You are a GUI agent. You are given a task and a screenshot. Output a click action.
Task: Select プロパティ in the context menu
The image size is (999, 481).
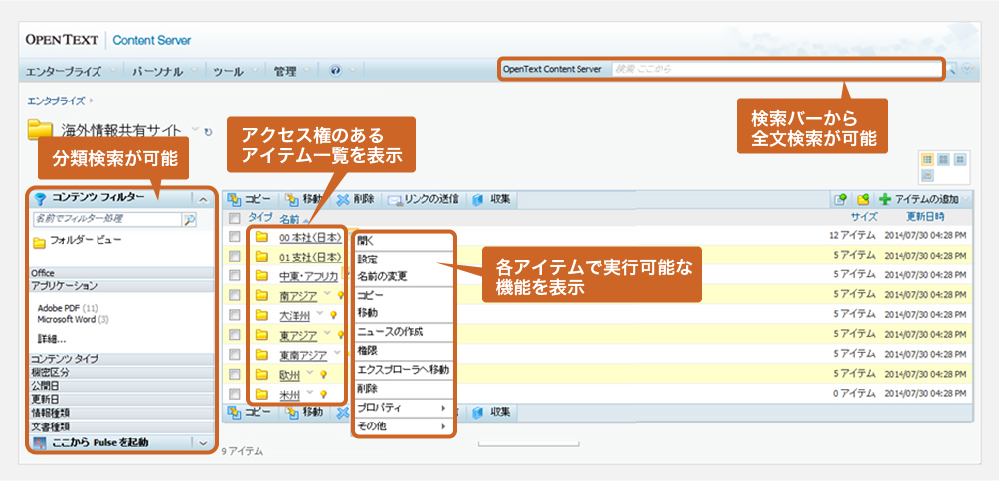380,408
